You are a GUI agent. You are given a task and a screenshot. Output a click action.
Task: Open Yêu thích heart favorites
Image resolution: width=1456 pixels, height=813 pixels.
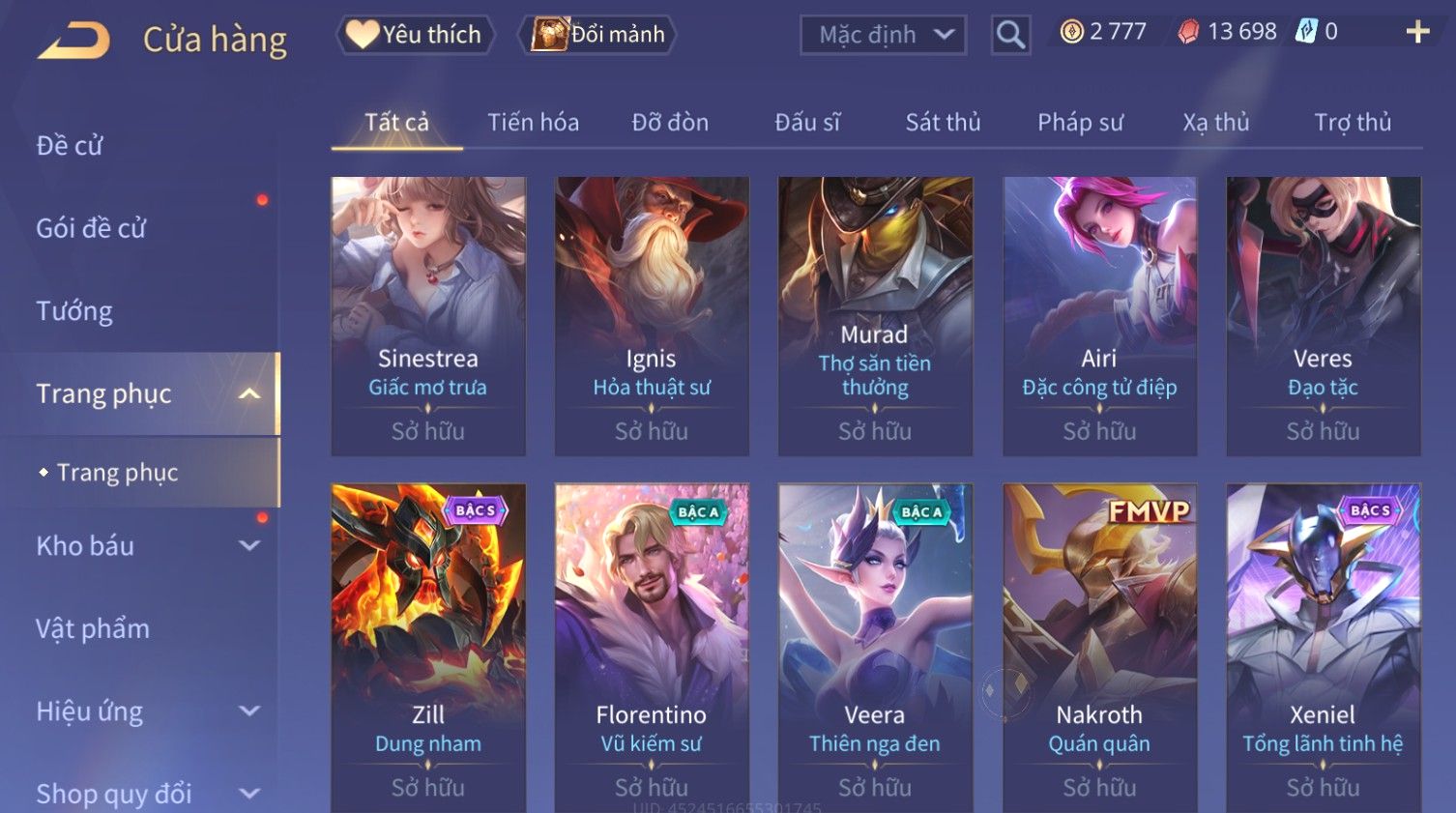pos(415,35)
